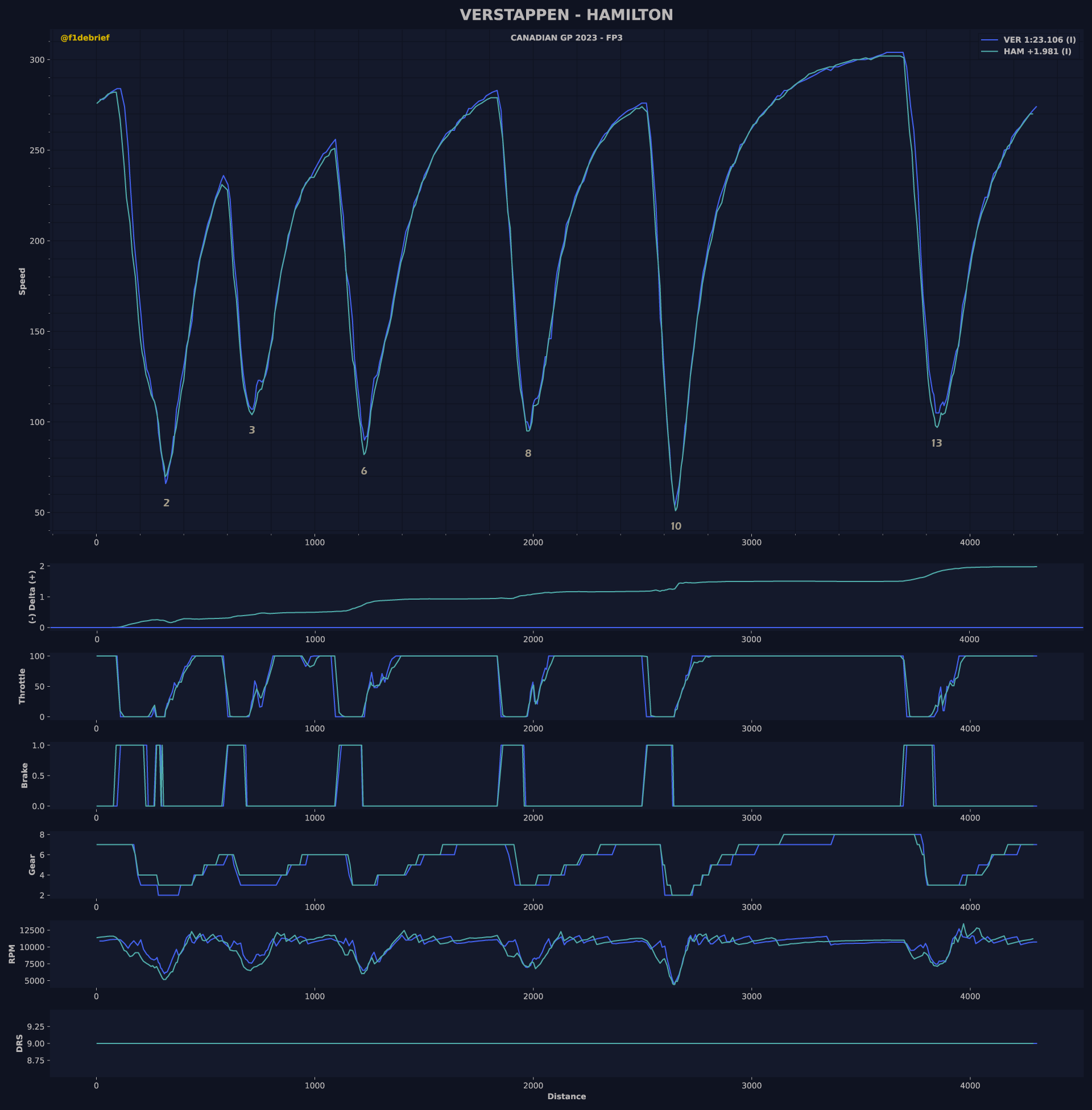Click the Distance x-axis label at bottom
1092x1110 pixels.
(566, 1096)
